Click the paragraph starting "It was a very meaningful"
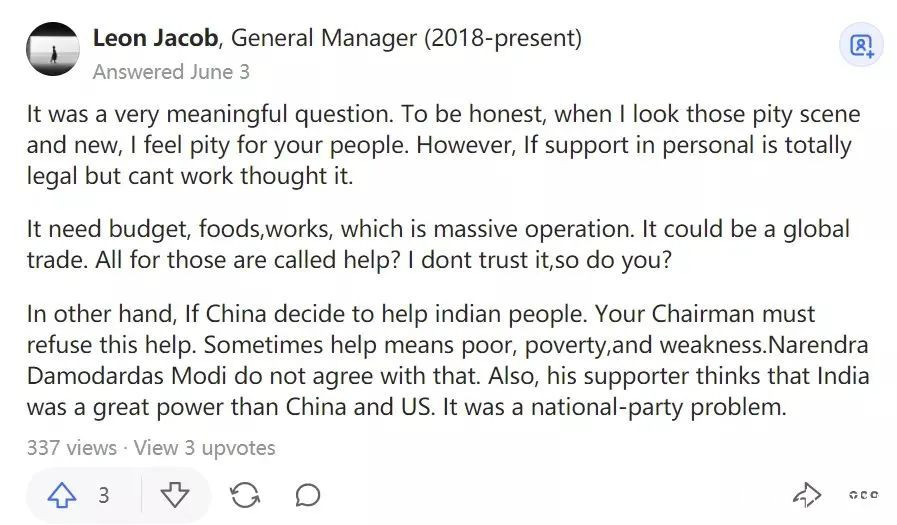Image resolution: width=897 pixels, height=525 pixels. [x=440, y=144]
